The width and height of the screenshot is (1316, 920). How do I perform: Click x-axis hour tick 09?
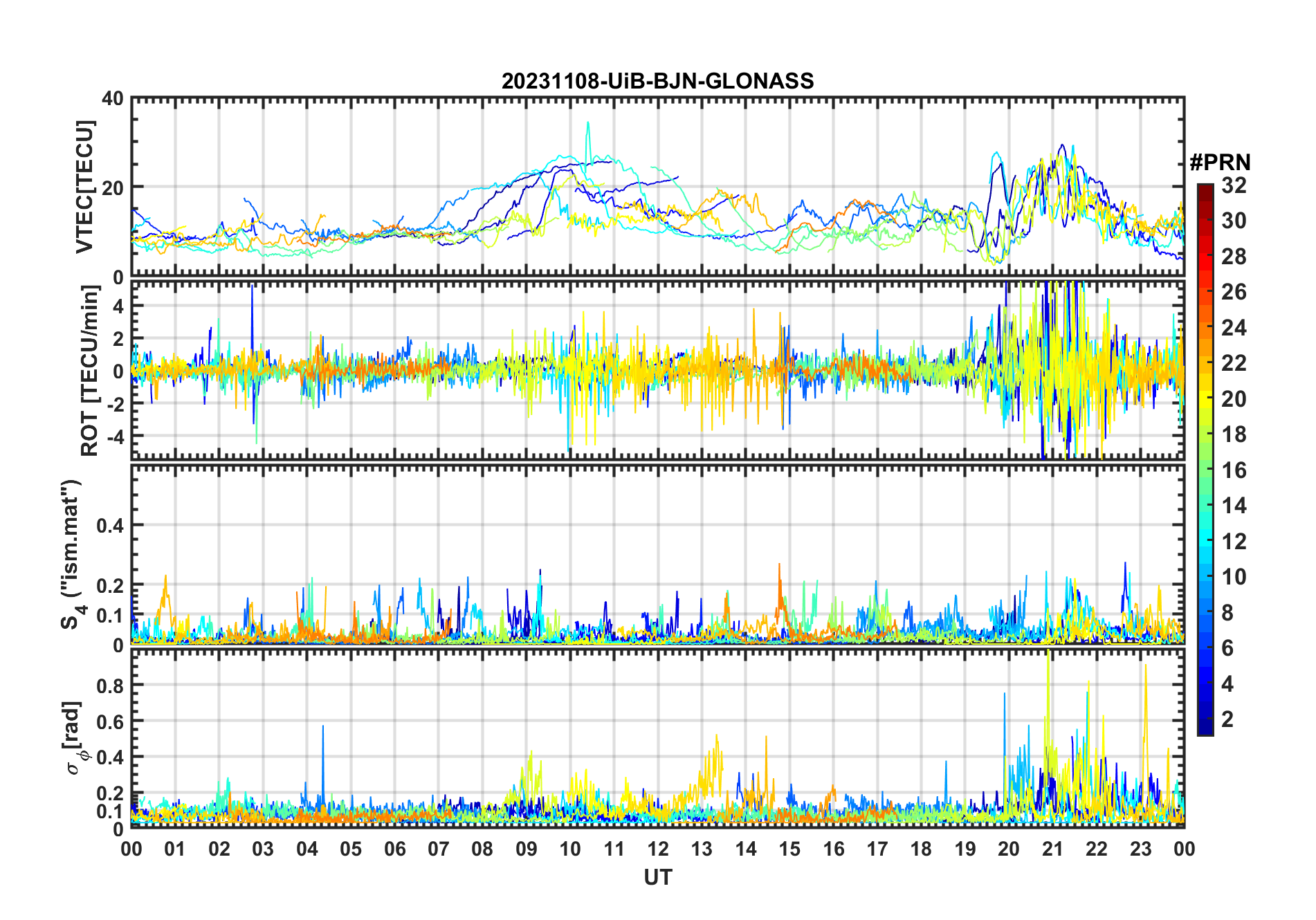tap(527, 849)
